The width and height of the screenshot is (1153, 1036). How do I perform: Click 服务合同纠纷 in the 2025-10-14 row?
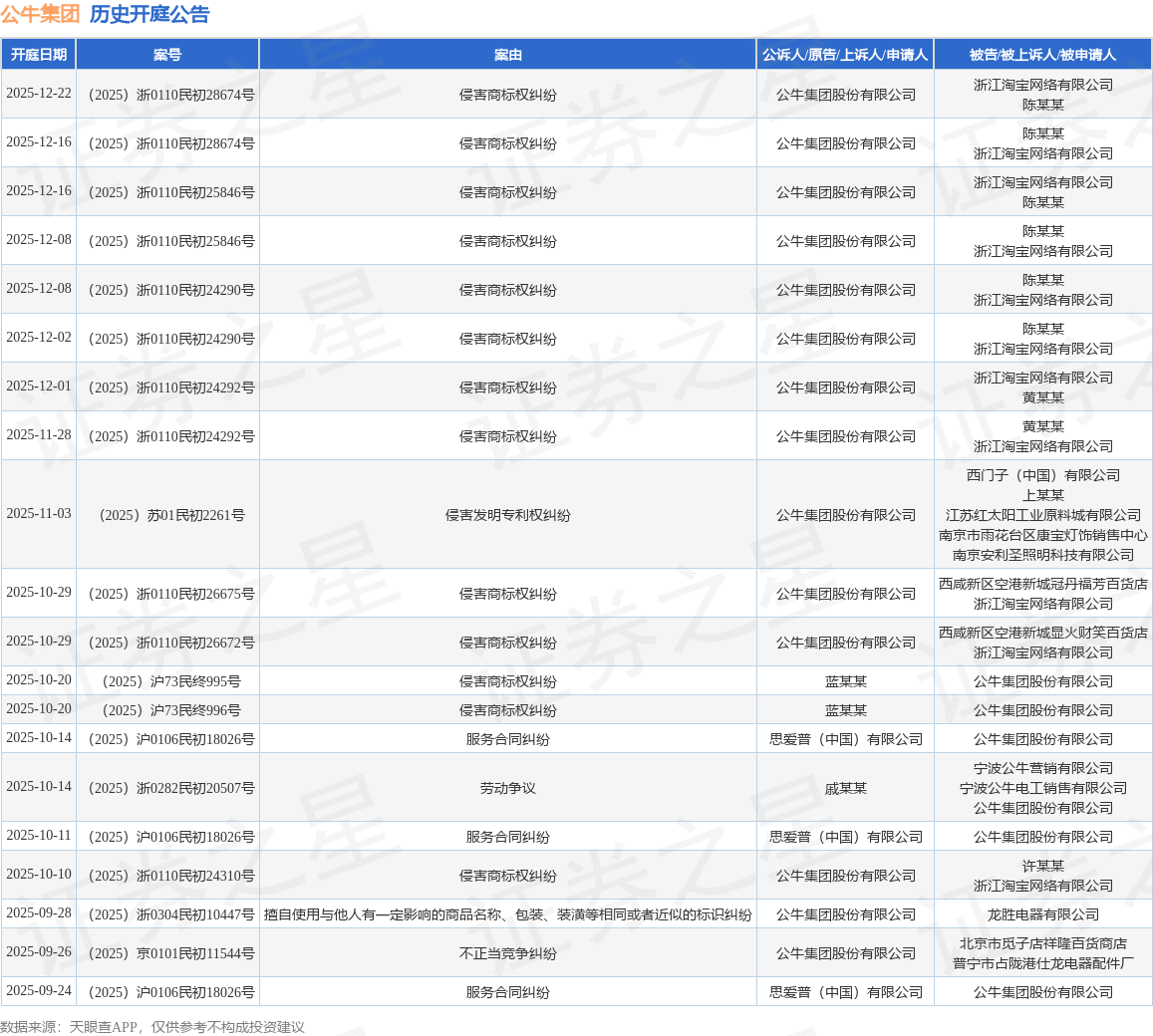pos(508,740)
